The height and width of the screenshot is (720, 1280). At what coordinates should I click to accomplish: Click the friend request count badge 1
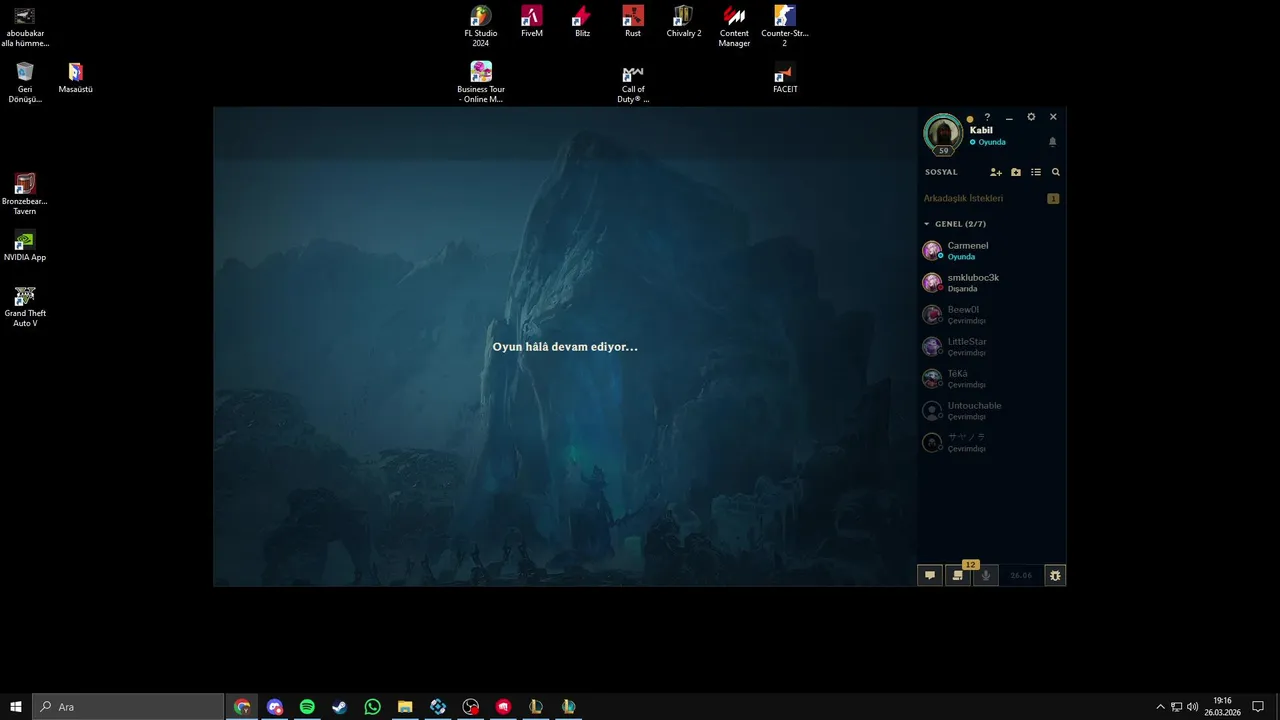(x=1053, y=198)
